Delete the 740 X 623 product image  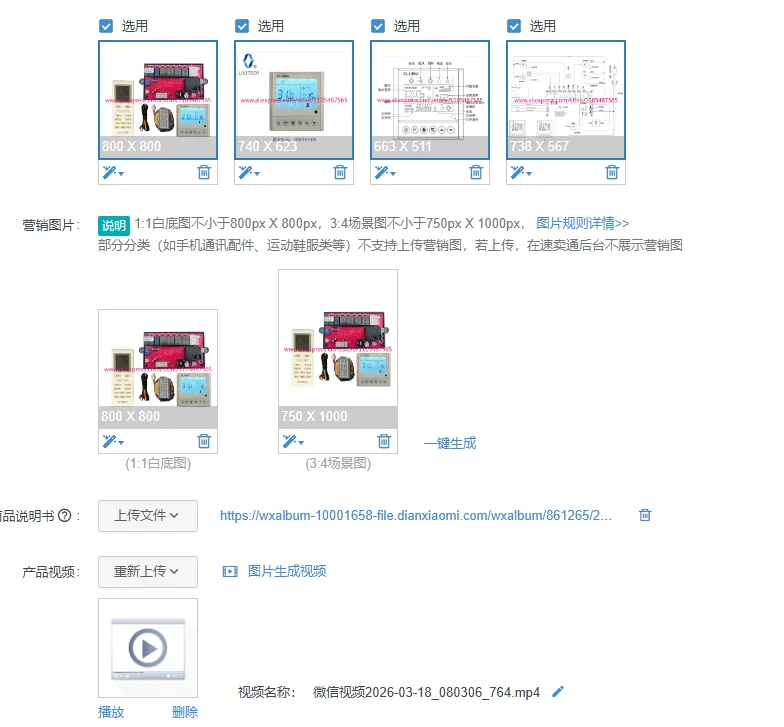tap(340, 172)
